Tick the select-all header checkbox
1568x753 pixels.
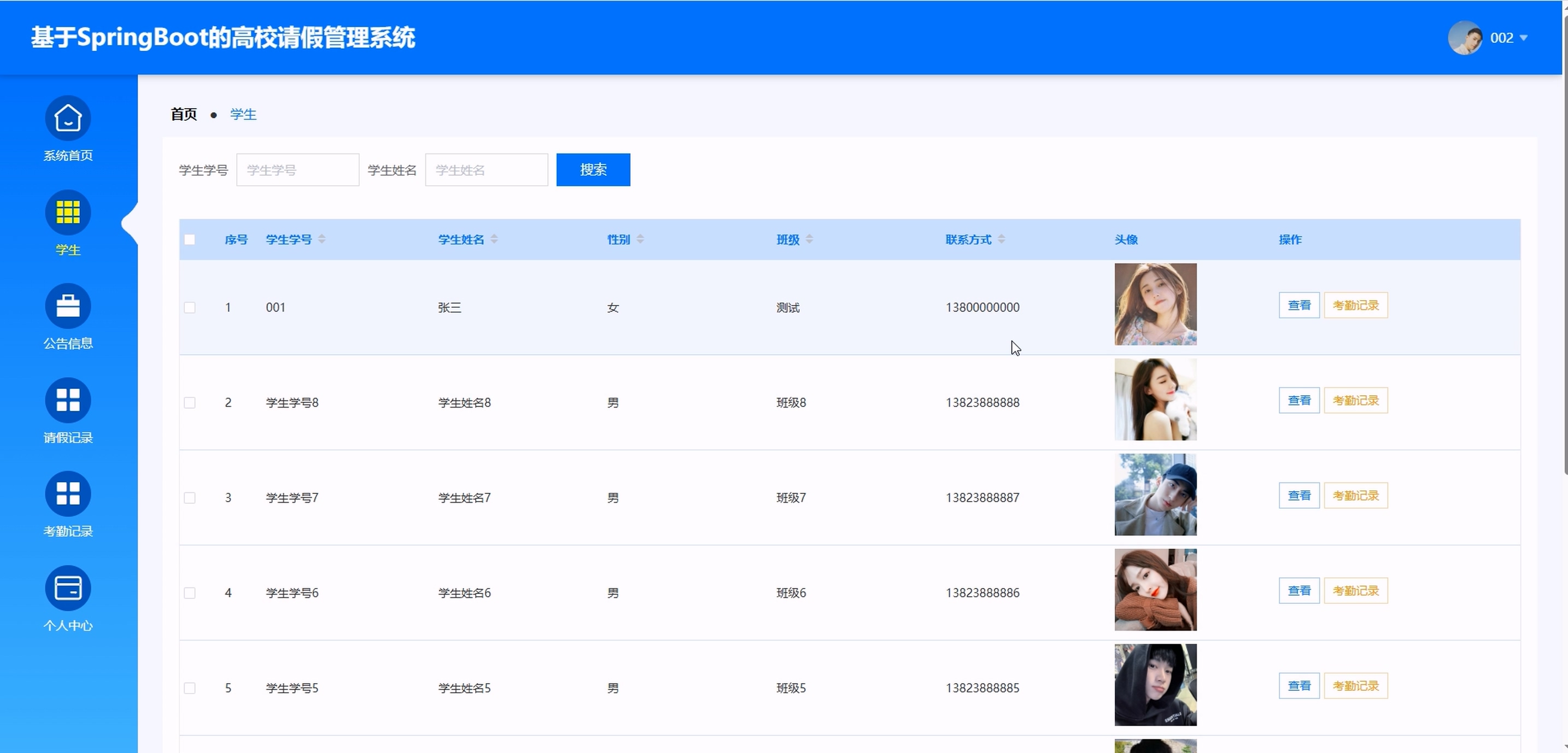click(190, 240)
